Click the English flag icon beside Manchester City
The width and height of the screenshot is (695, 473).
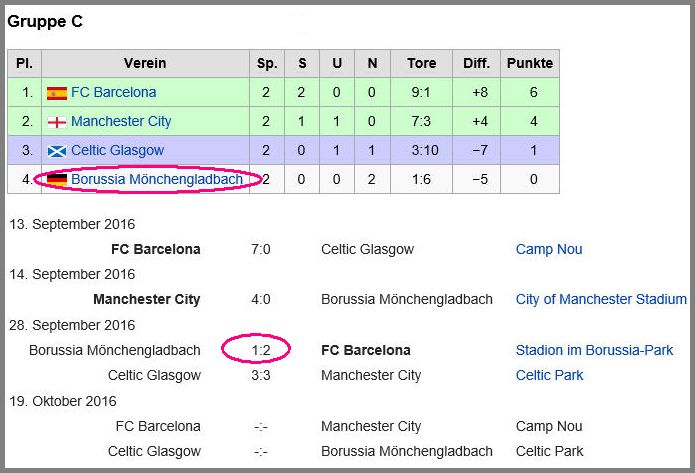click(x=57, y=122)
